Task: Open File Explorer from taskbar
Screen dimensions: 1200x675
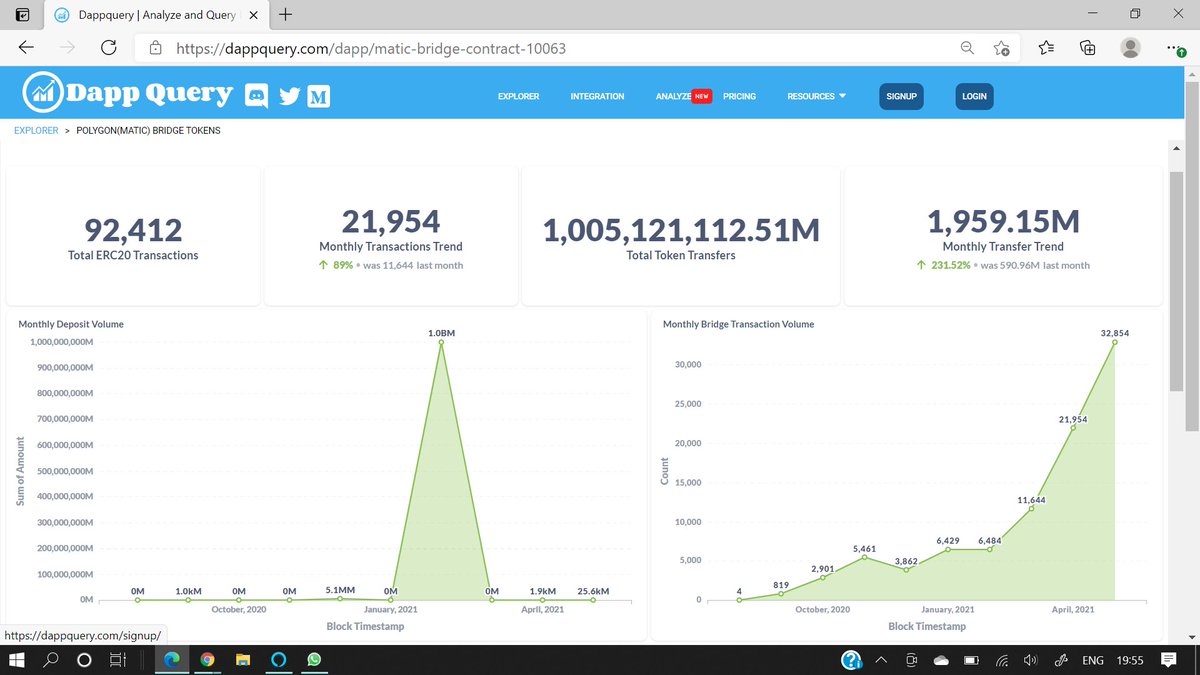Action: pos(243,660)
